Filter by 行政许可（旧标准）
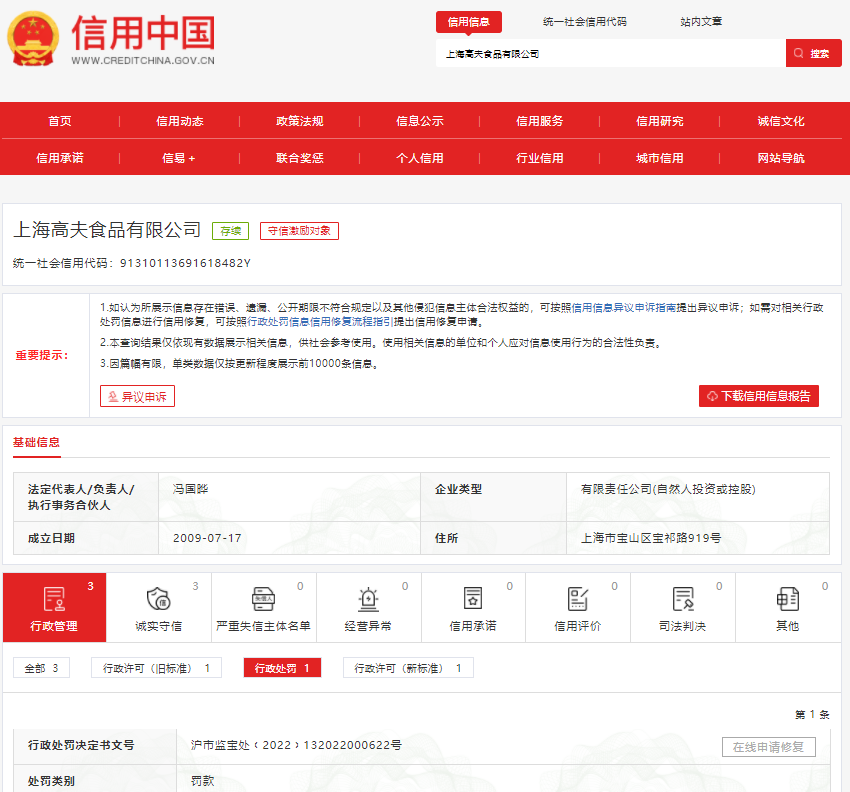This screenshot has height=792, width=850. pos(156,668)
